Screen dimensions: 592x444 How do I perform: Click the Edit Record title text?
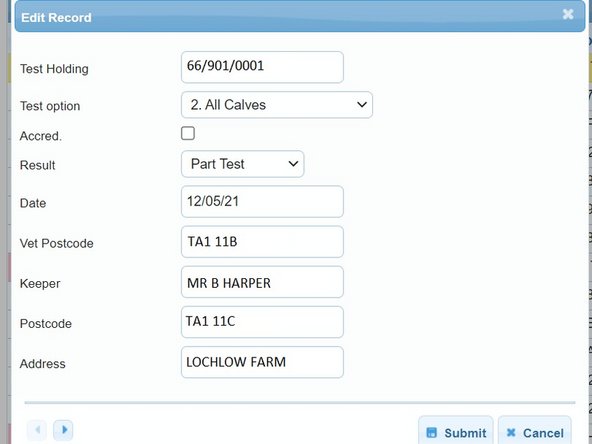pyautogui.click(x=56, y=18)
